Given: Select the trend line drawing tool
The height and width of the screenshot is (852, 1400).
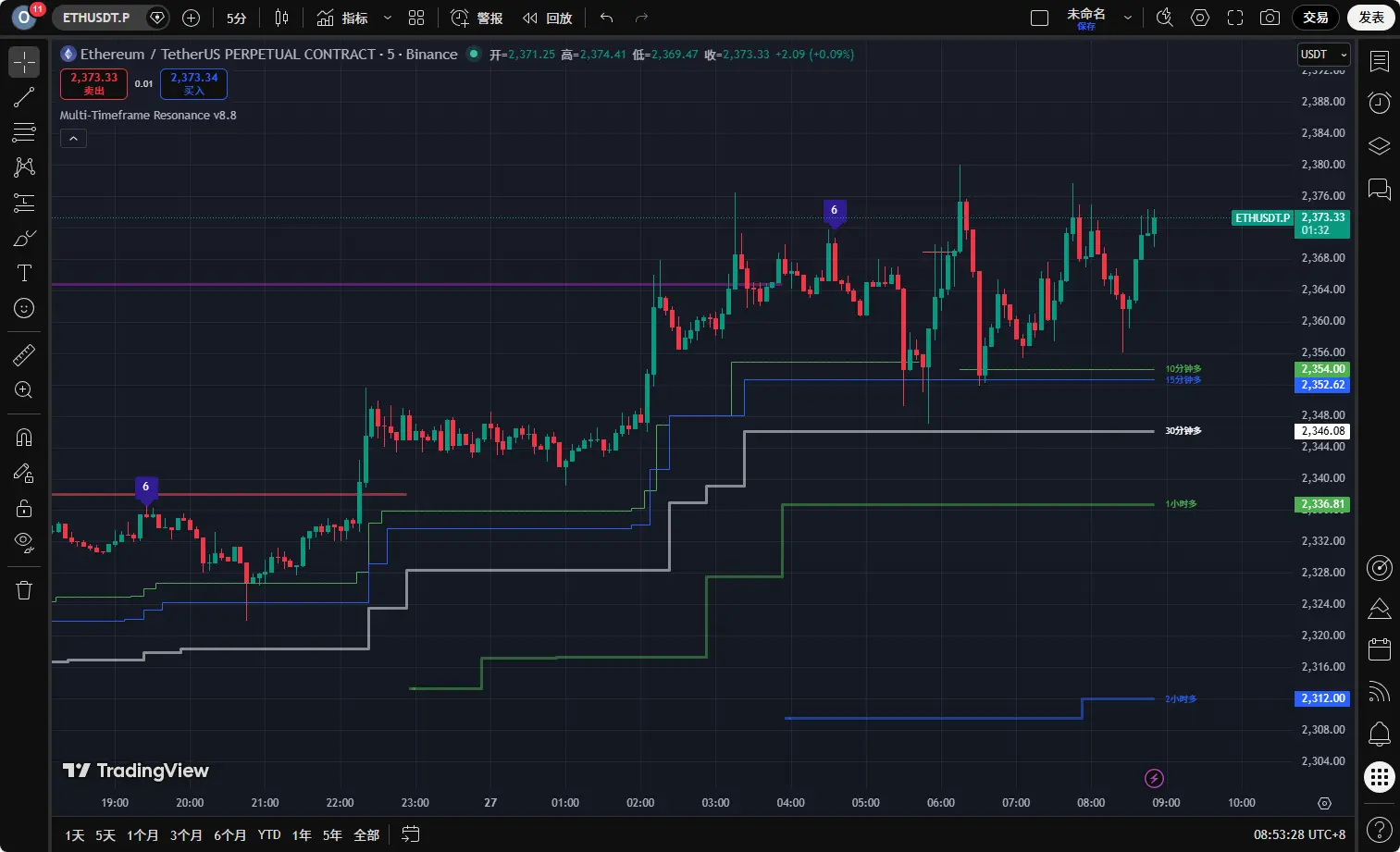Looking at the screenshot, I should pos(24,97).
